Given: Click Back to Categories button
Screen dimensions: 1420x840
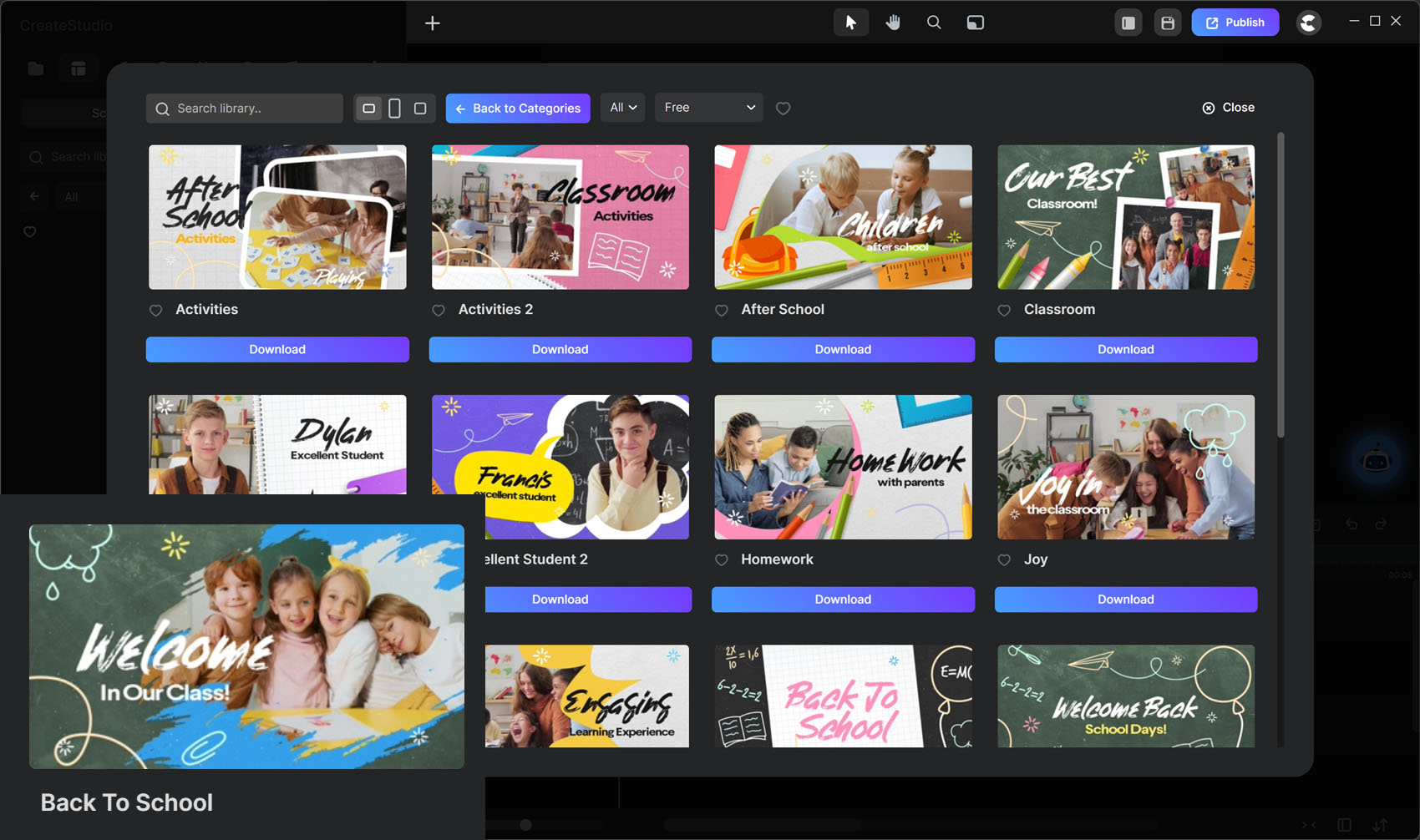Looking at the screenshot, I should (518, 109).
